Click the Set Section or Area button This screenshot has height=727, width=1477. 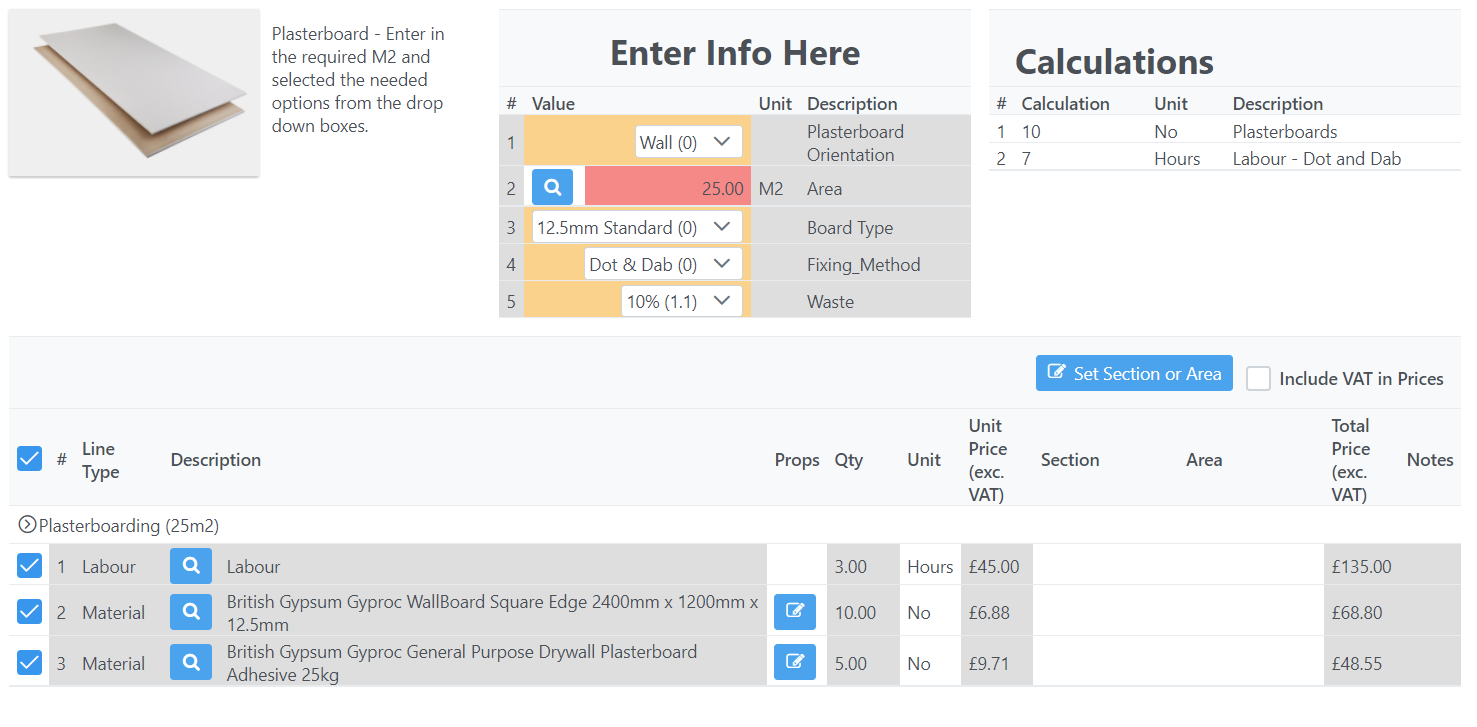[x=1134, y=373]
